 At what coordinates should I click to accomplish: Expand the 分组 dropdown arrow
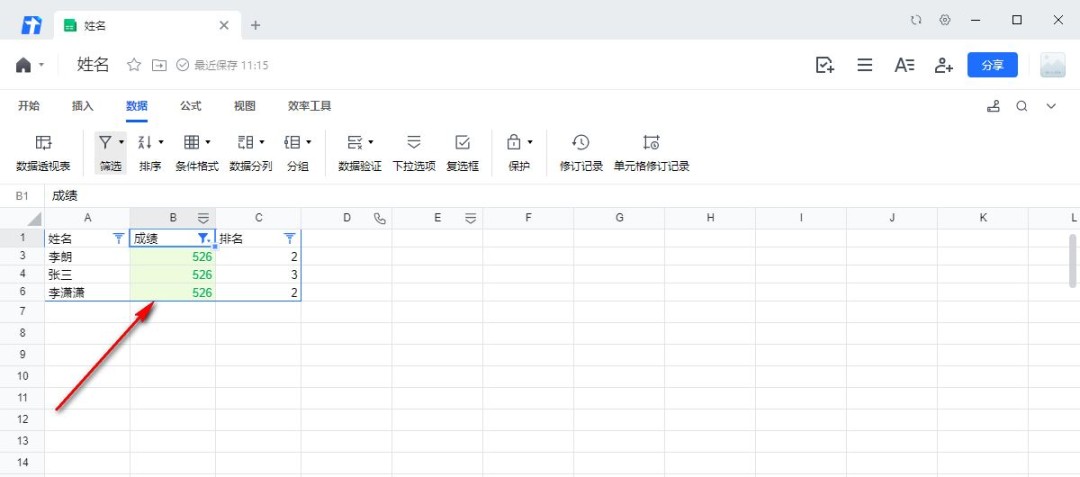click(309, 142)
